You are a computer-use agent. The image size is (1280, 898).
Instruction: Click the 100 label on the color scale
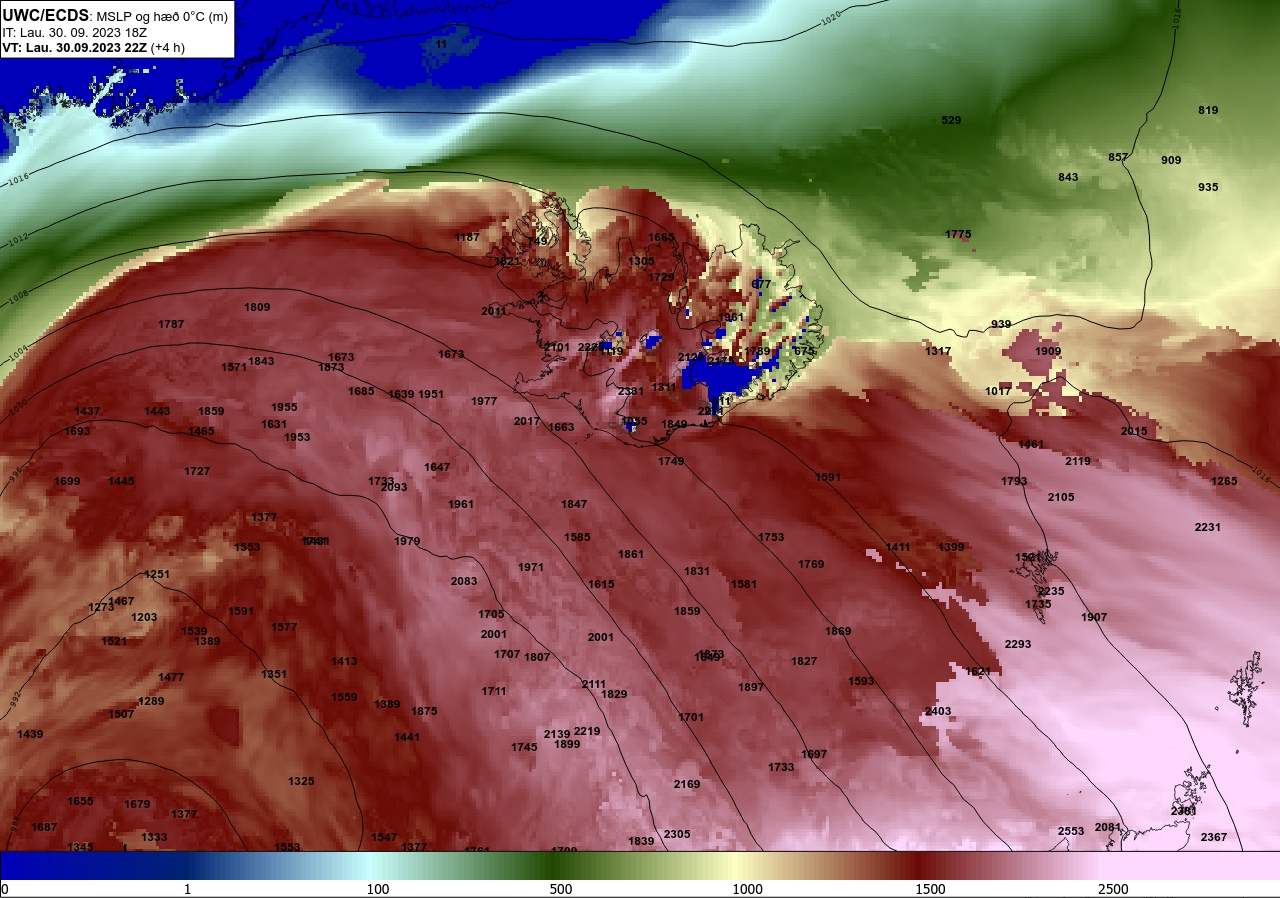click(x=378, y=889)
